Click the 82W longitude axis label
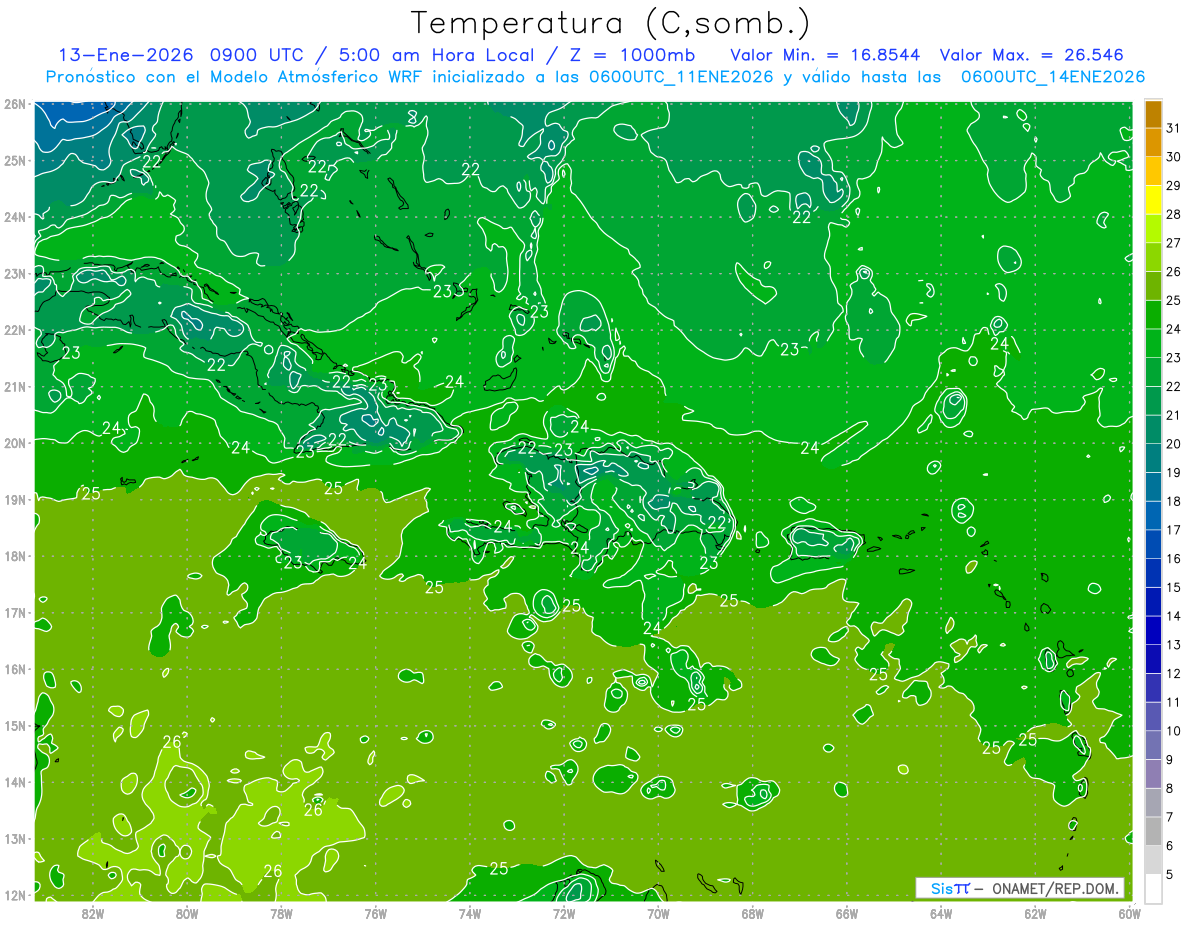Viewport: 1200px width, 927px height. [92, 912]
